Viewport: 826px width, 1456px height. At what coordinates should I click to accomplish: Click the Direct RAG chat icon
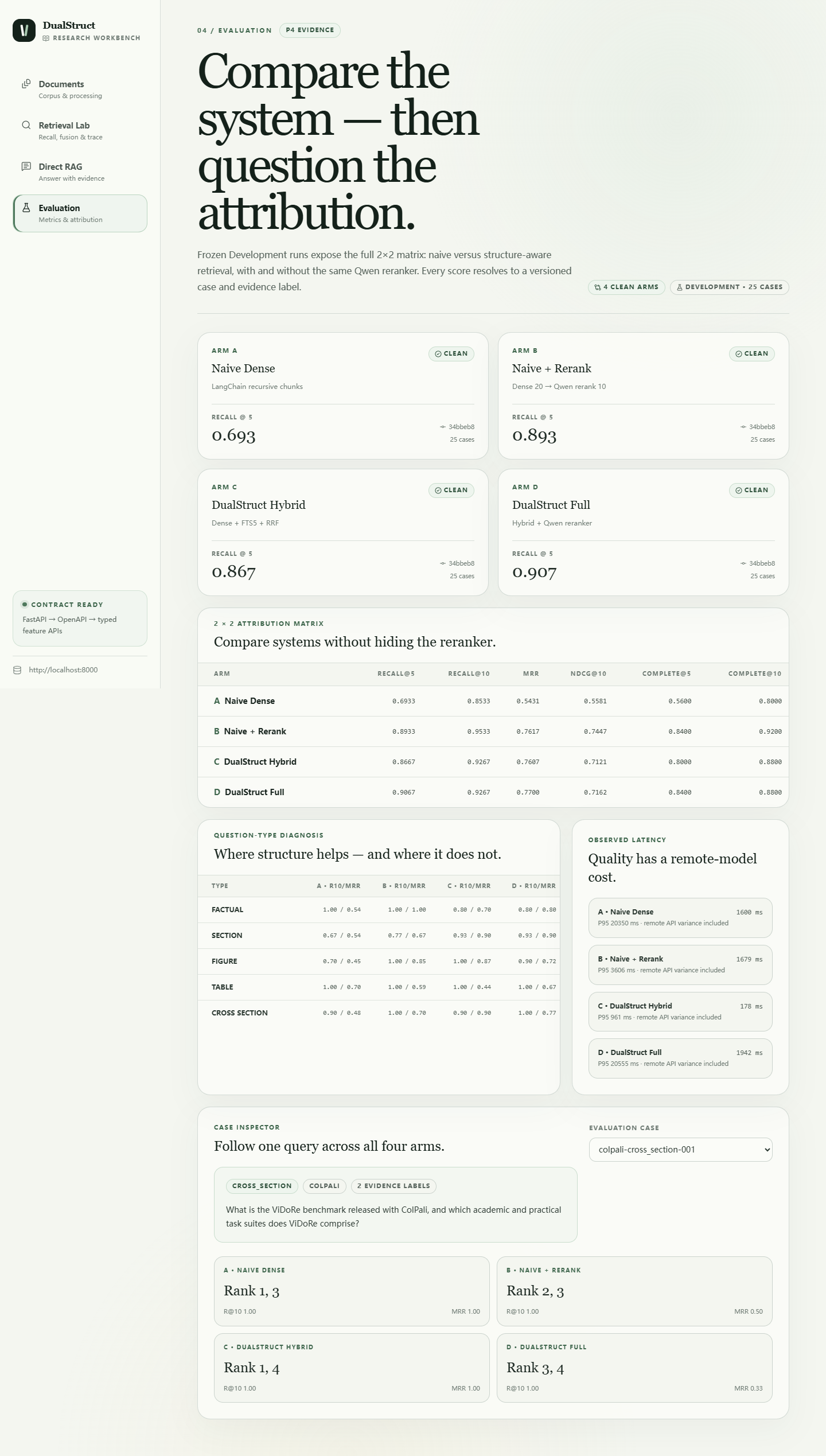pos(26,166)
